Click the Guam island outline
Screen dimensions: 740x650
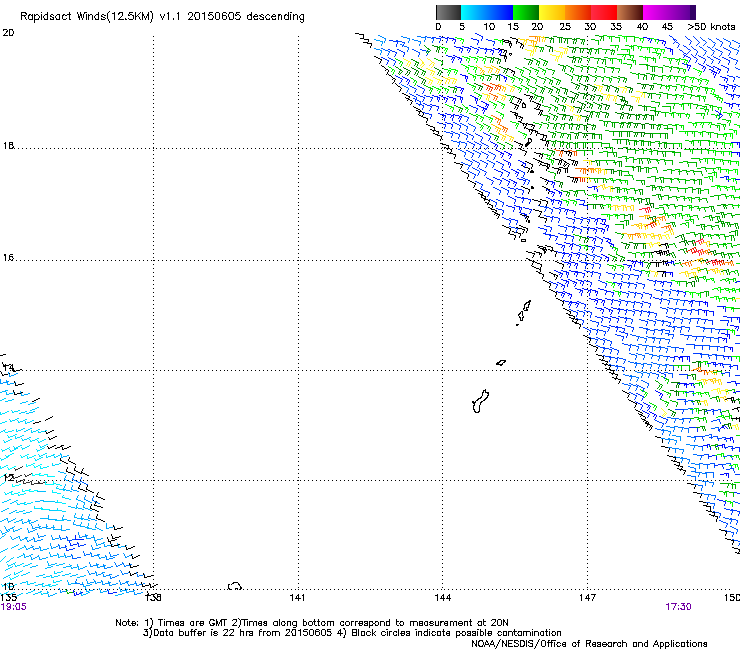(480, 401)
